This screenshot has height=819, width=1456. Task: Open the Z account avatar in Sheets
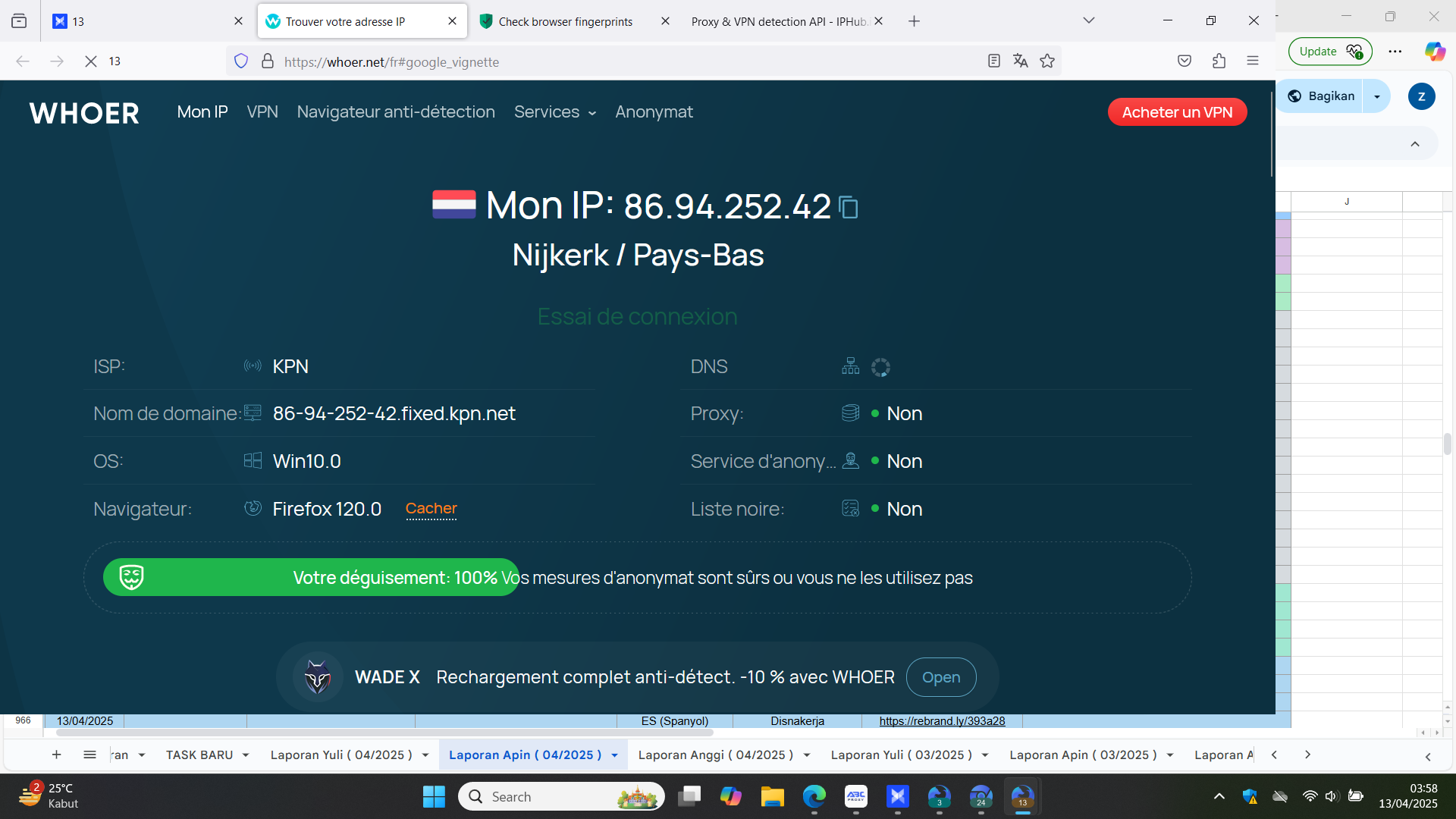point(1421,96)
